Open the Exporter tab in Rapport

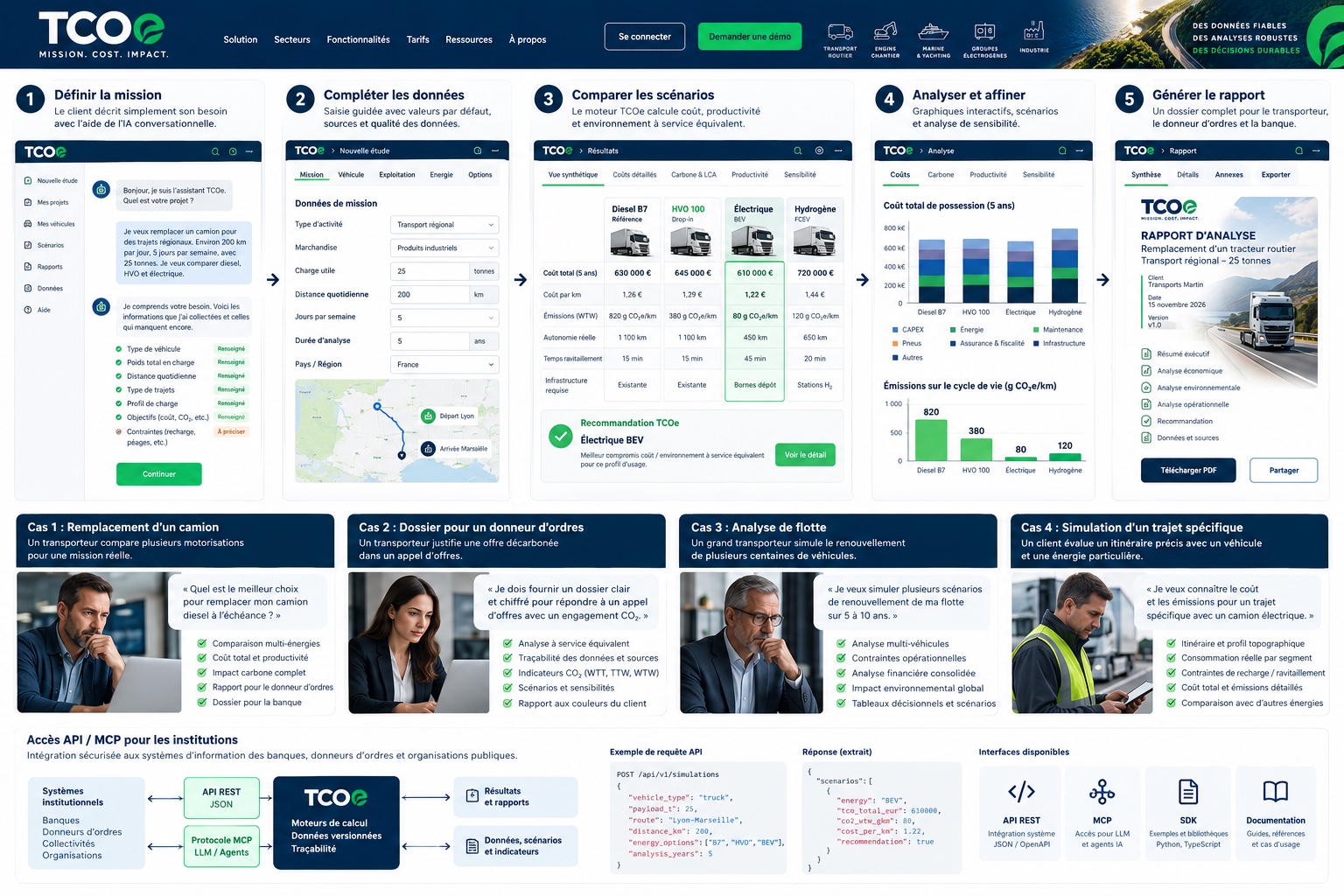click(1276, 175)
